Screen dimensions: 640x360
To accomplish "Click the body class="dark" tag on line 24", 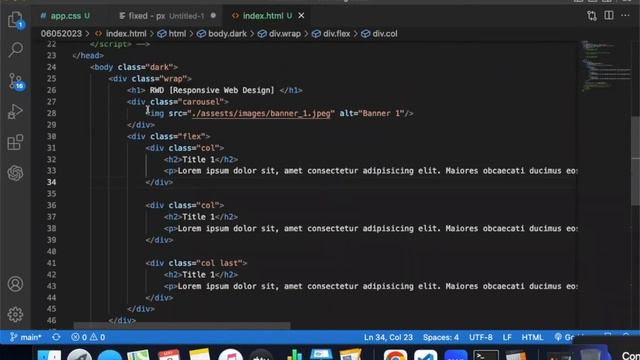I will pos(134,67).
